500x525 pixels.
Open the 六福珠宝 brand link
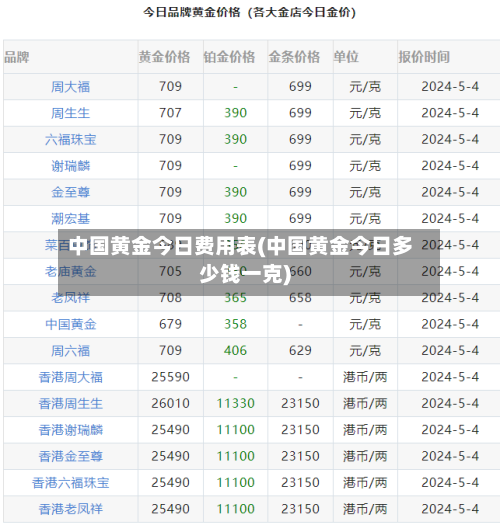pyautogui.click(x=70, y=140)
